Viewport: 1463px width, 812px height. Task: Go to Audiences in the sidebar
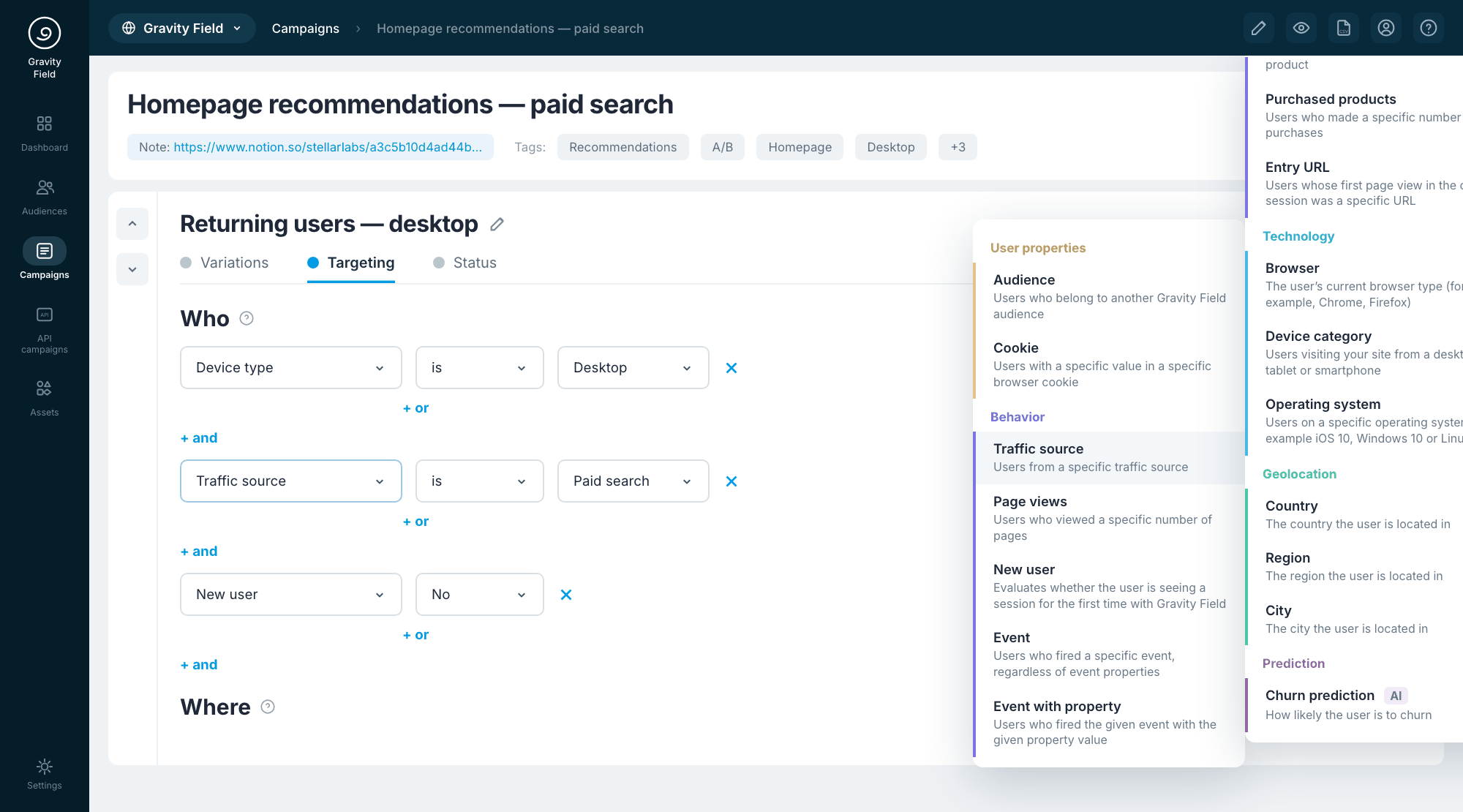[45, 197]
